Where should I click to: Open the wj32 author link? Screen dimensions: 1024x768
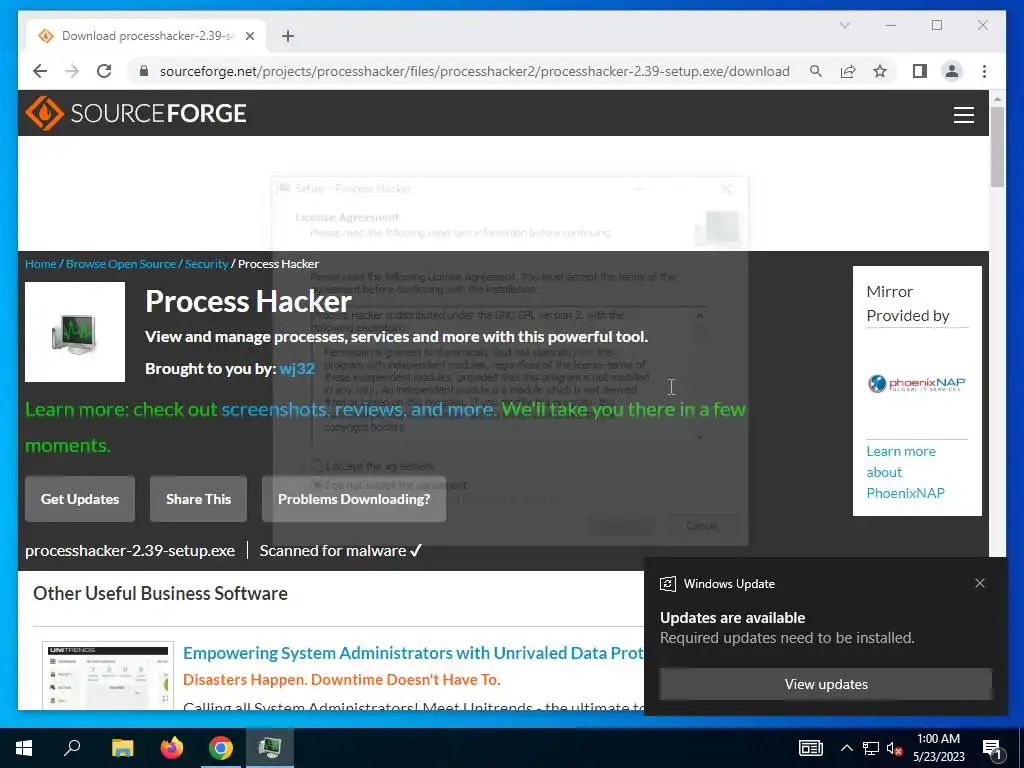[x=297, y=369]
